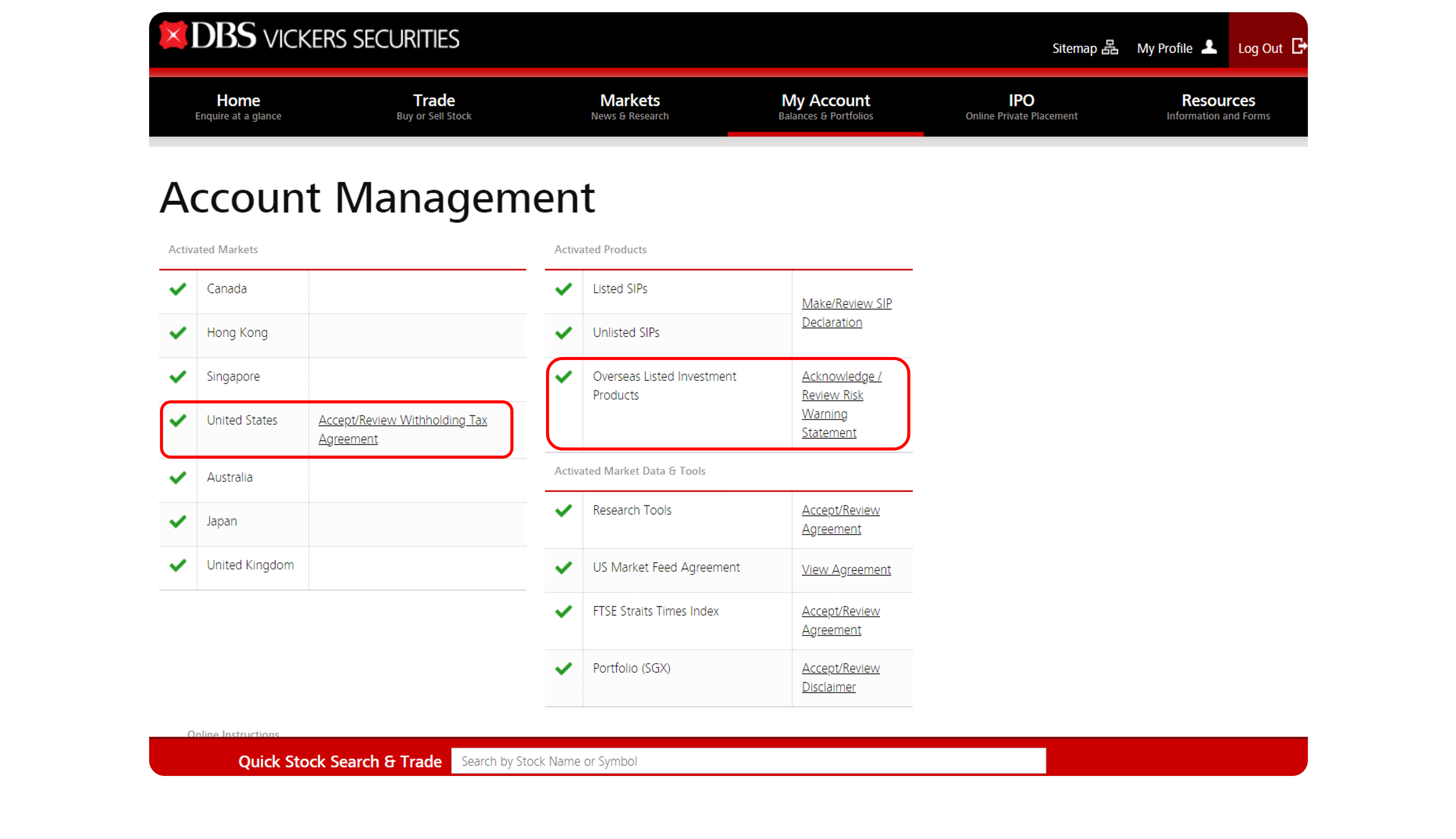Screen dimensions: 1456x839
Task: Click Activated Market Data & Tools header
Action: (629, 471)
